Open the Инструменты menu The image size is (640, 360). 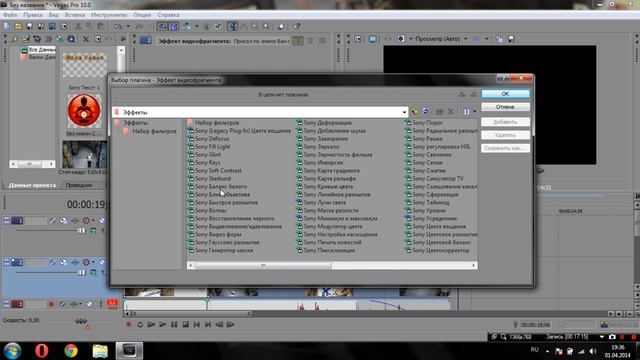109,15
